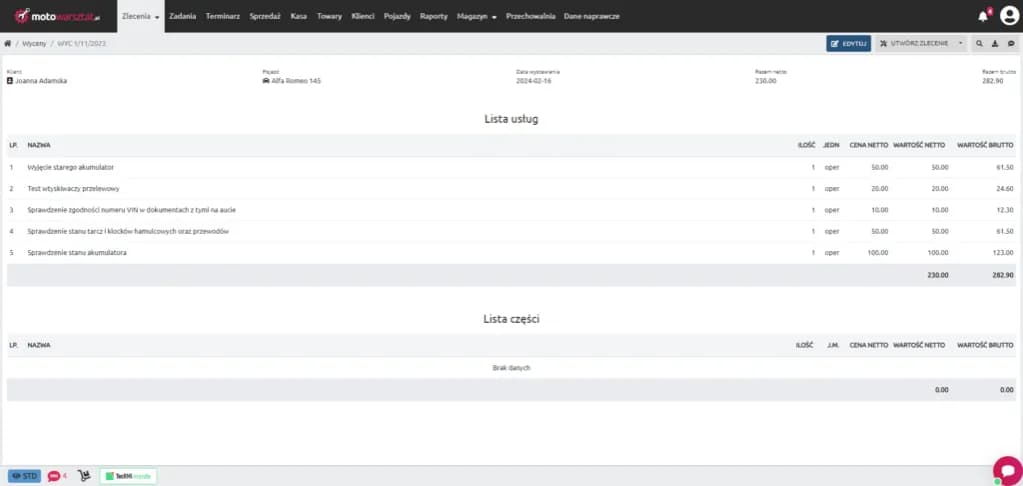
Task: Open the comment bubble icon in toolbar
Action: pyautogui.click(x=1011, y=44)
